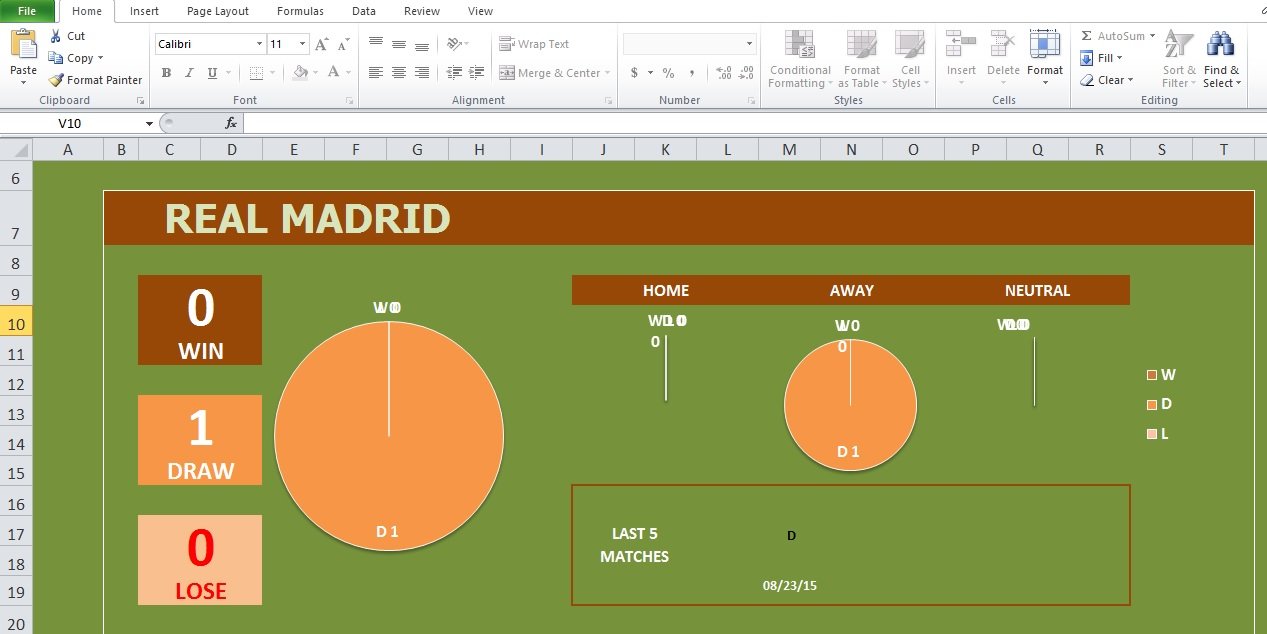Image resolution: width=1267 pixels, height=634 pixels.
Task: Toggle Middle Align in Alignment group
Action: tap(399, 44)
